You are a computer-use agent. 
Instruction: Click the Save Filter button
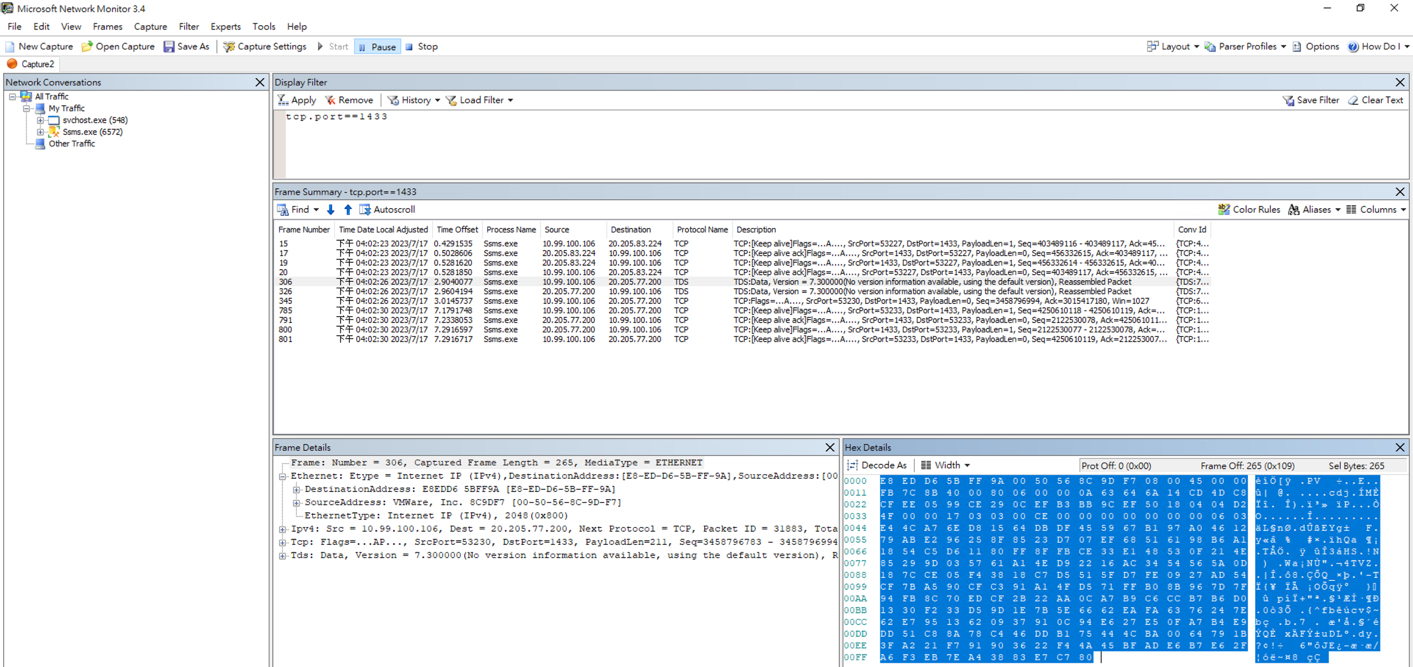tap(1311, 100)
